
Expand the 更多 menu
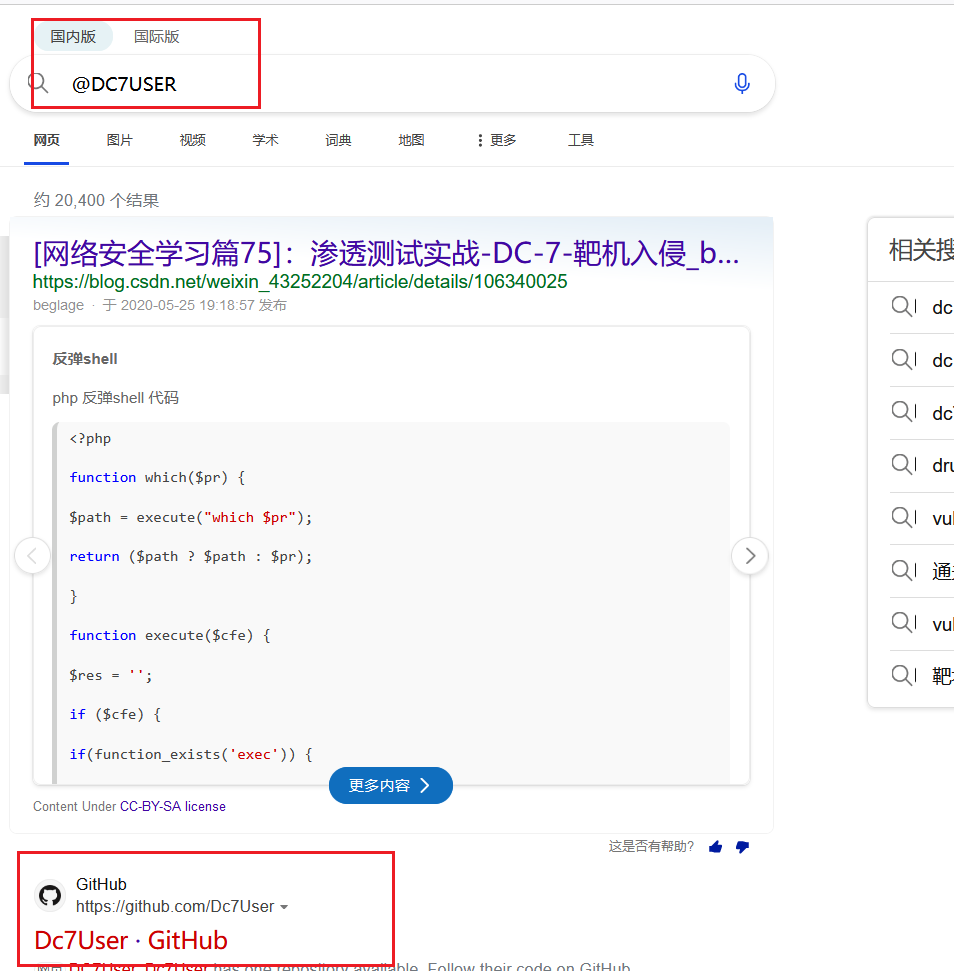coord(497,140)
